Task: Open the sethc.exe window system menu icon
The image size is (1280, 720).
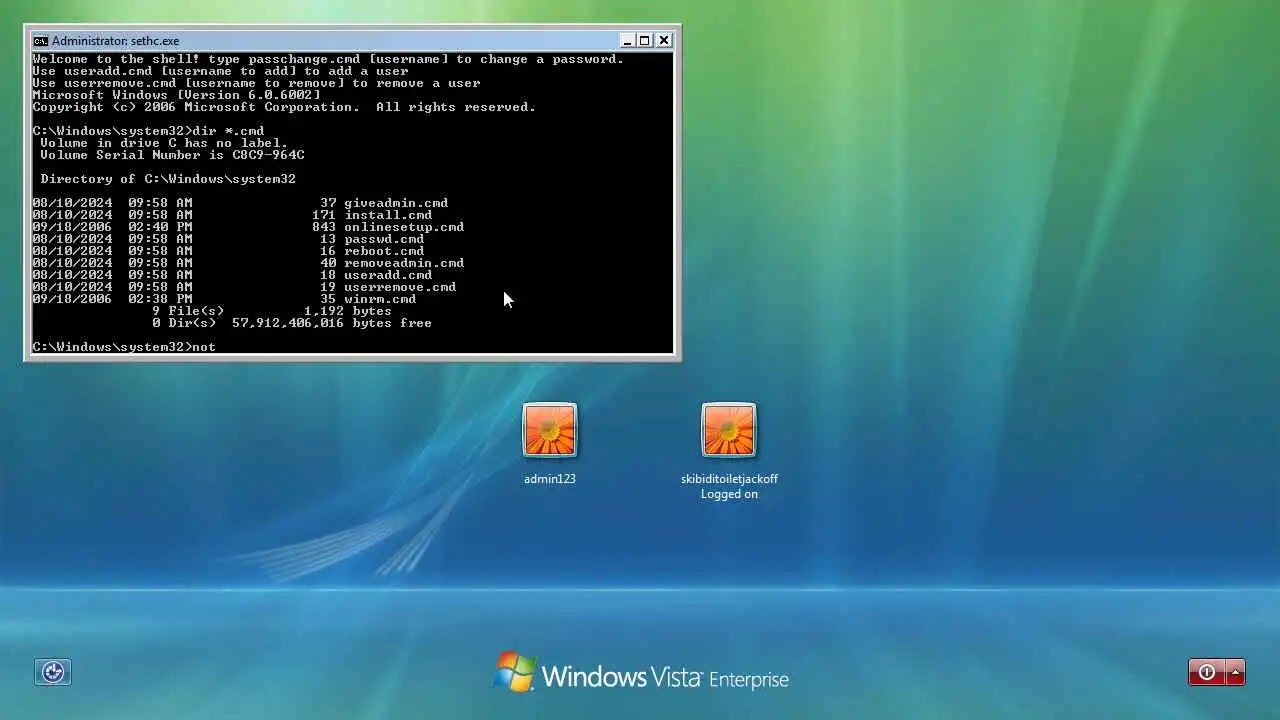Action: point(40,41)
